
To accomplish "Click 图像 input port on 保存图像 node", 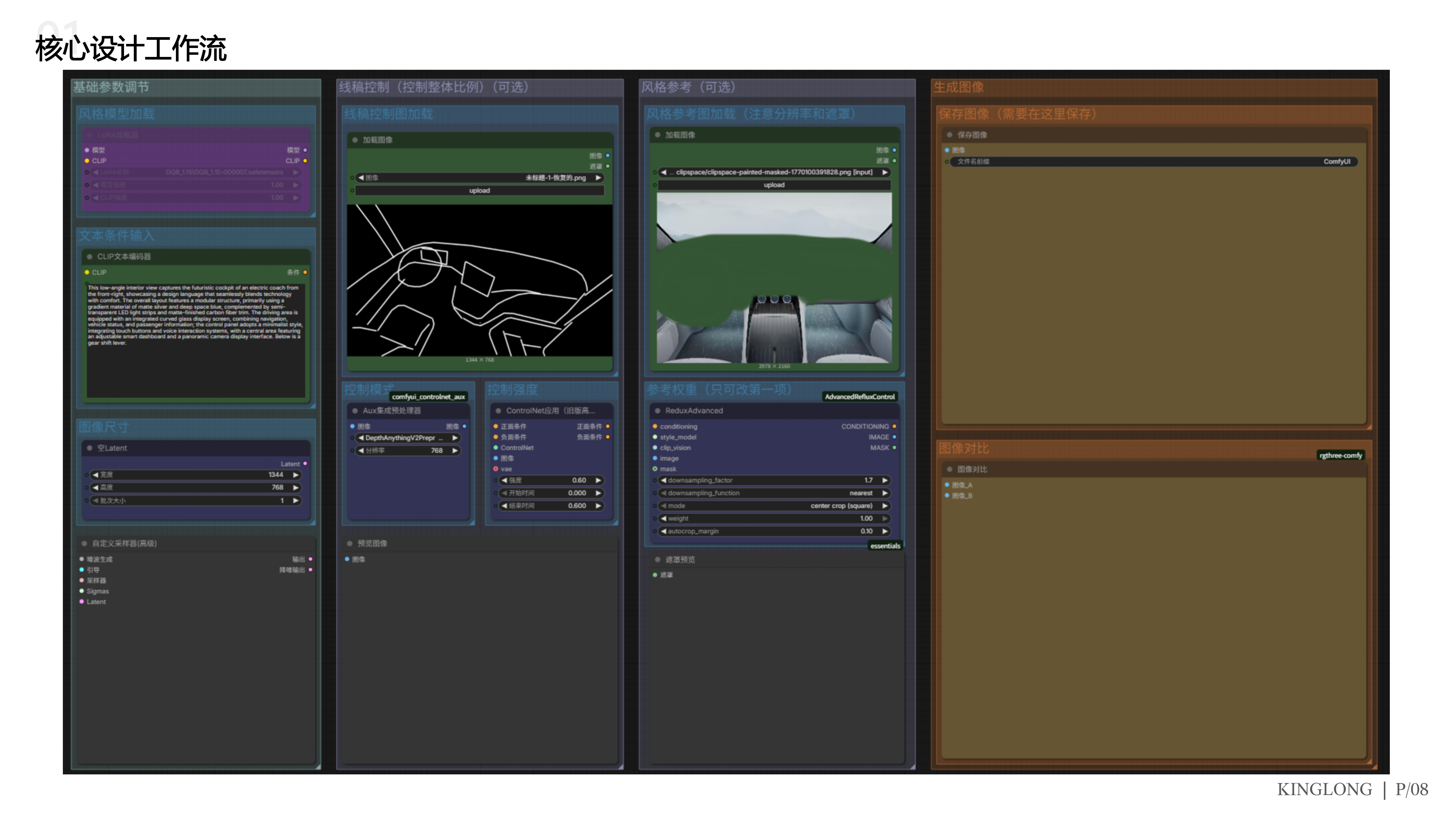I will (x=947, y=150).
